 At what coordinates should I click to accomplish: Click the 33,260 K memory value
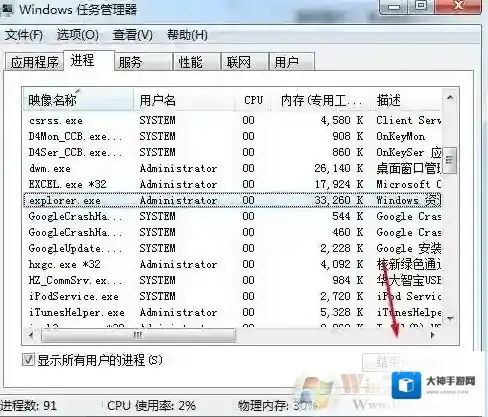click(x=339, y=200)
